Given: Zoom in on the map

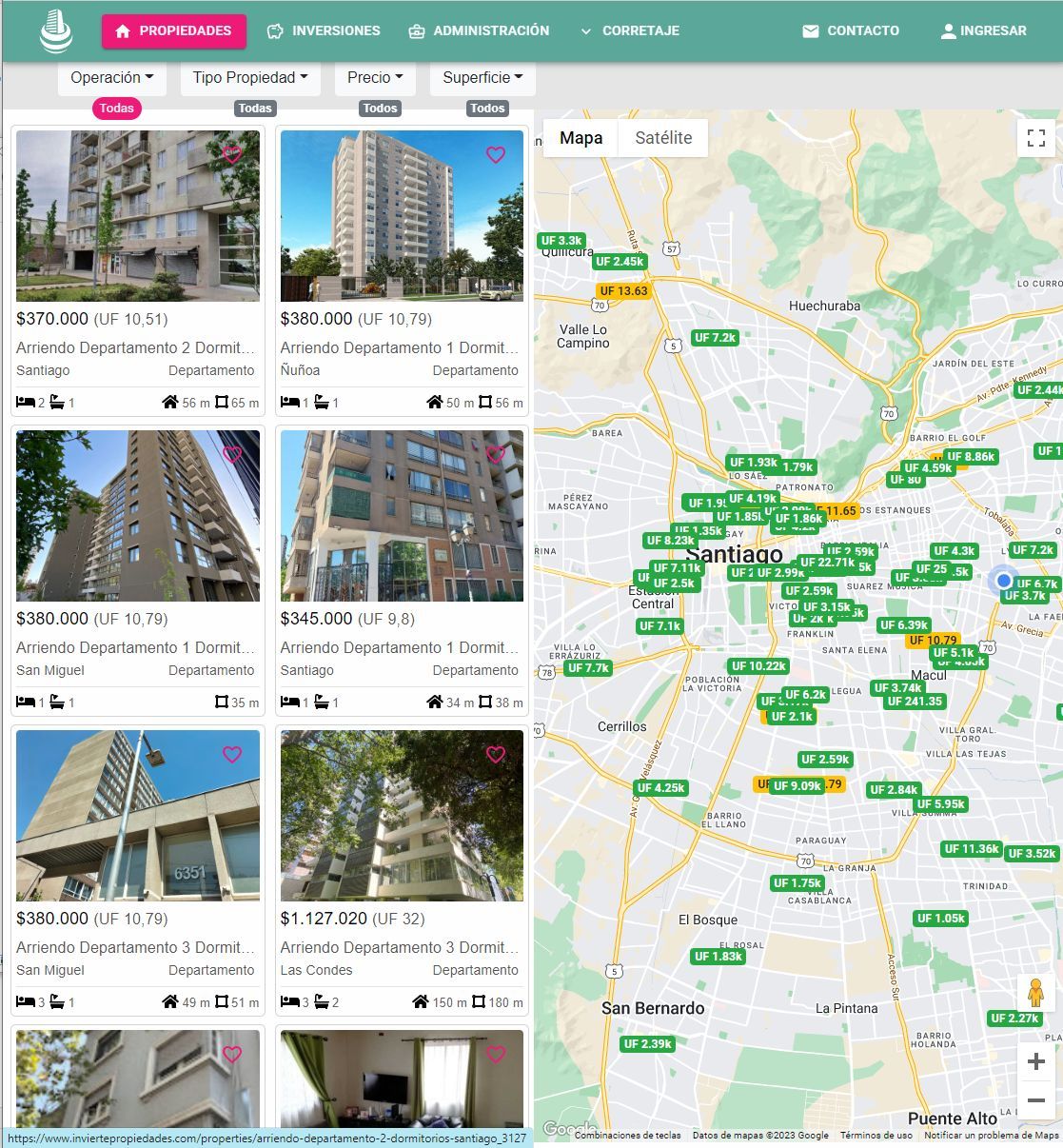Looking at the screenshot, I should (x=1036, y=1061).
